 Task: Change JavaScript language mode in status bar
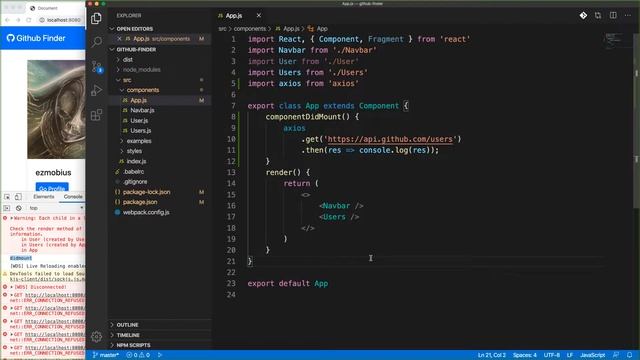593,355
